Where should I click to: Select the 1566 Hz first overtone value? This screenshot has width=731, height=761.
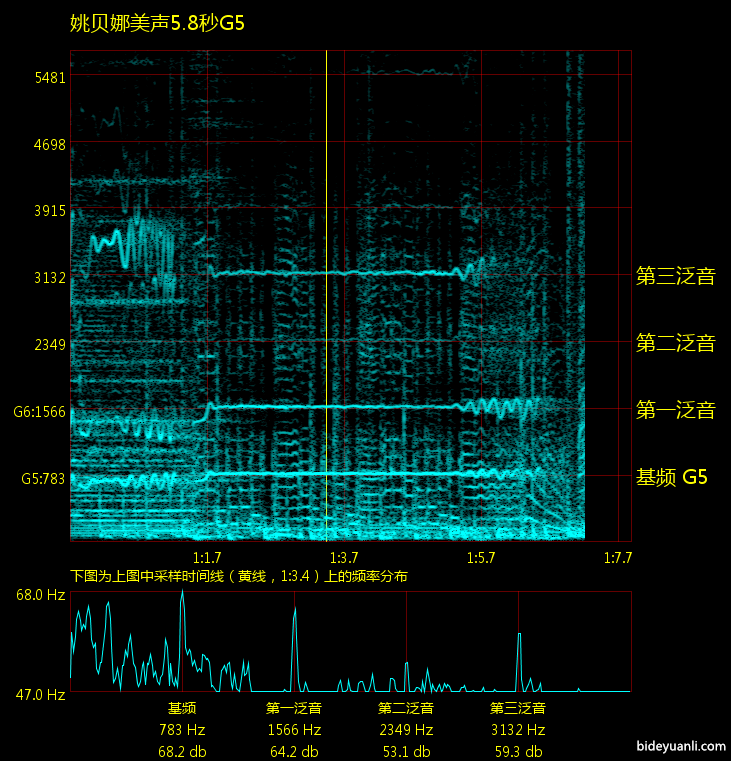(x=294, y=730)
